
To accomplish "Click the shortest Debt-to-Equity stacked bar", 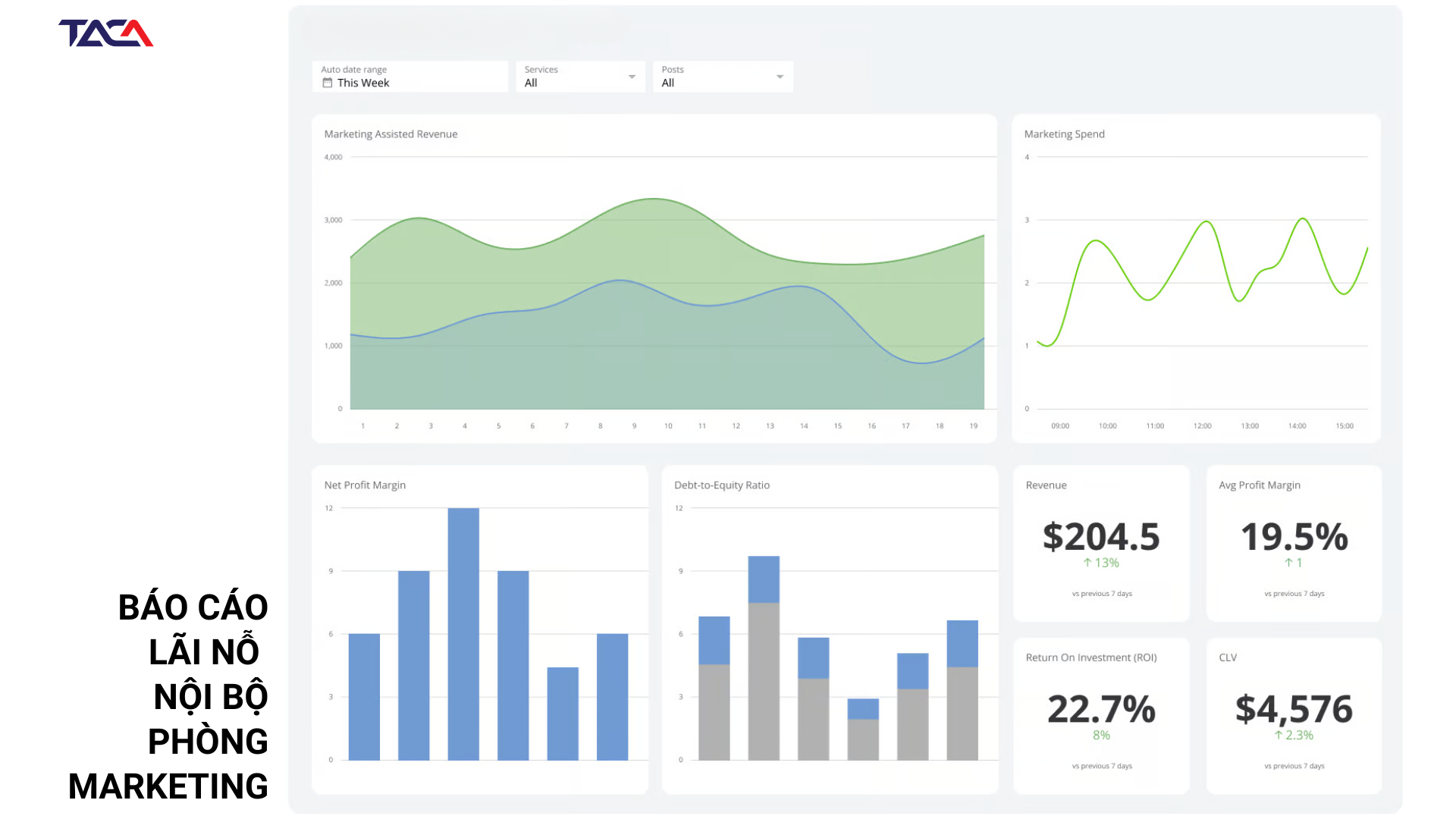I will pos(863,729).
